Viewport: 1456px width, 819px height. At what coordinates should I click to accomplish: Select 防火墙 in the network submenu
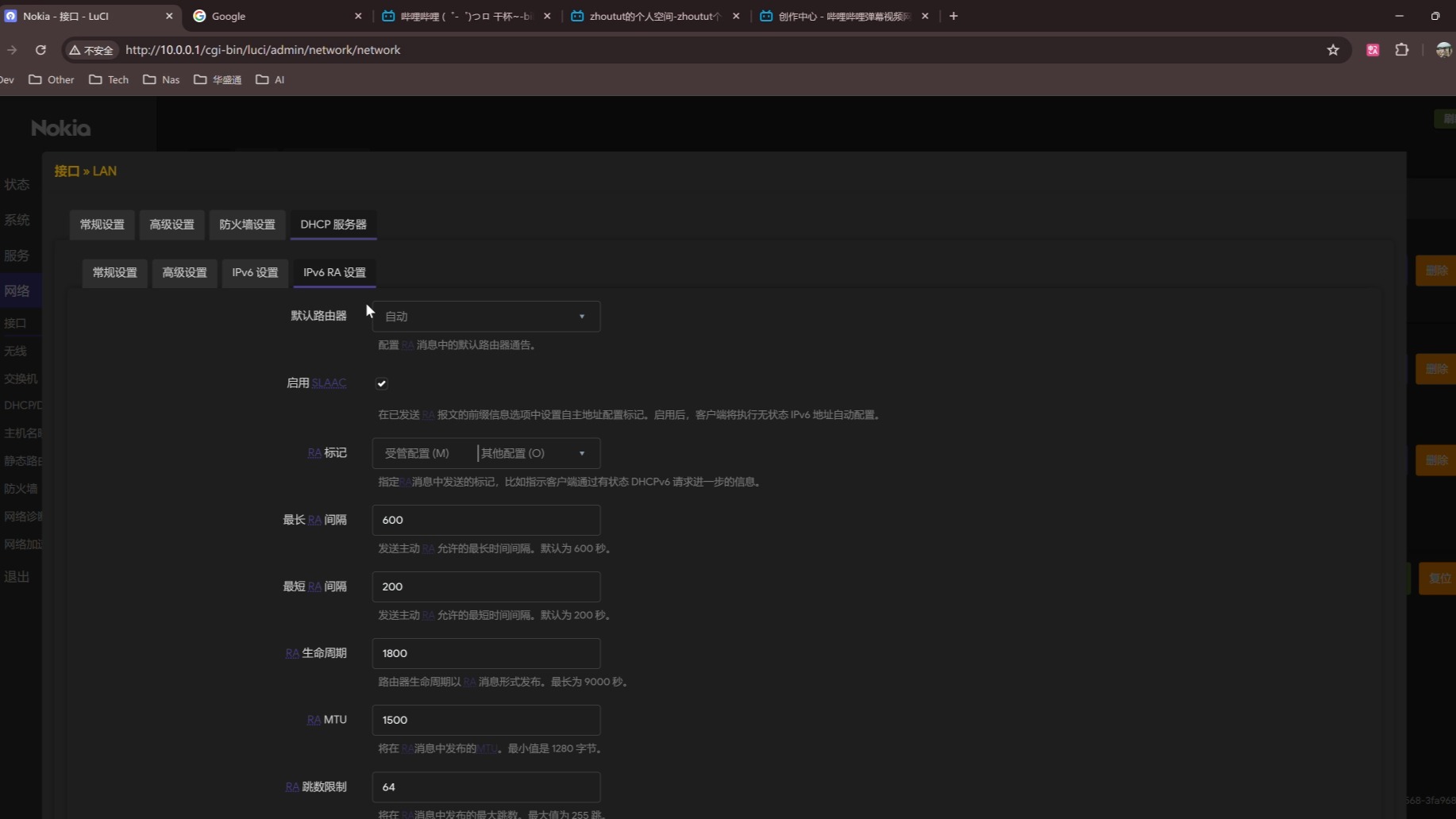(21, 488)
